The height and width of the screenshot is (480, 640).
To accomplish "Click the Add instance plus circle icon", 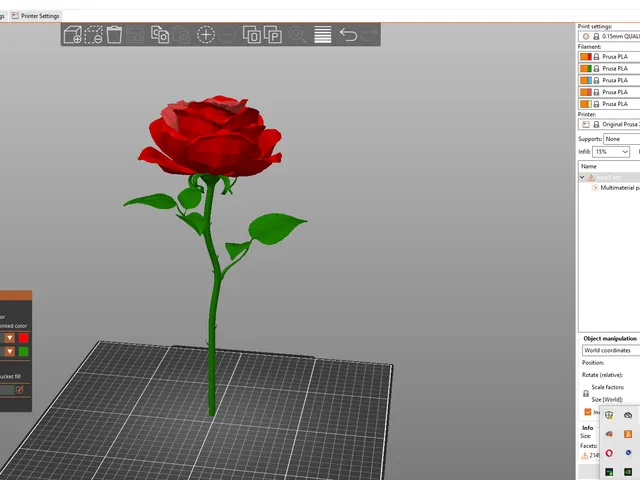I will click(x=206, y=35).
